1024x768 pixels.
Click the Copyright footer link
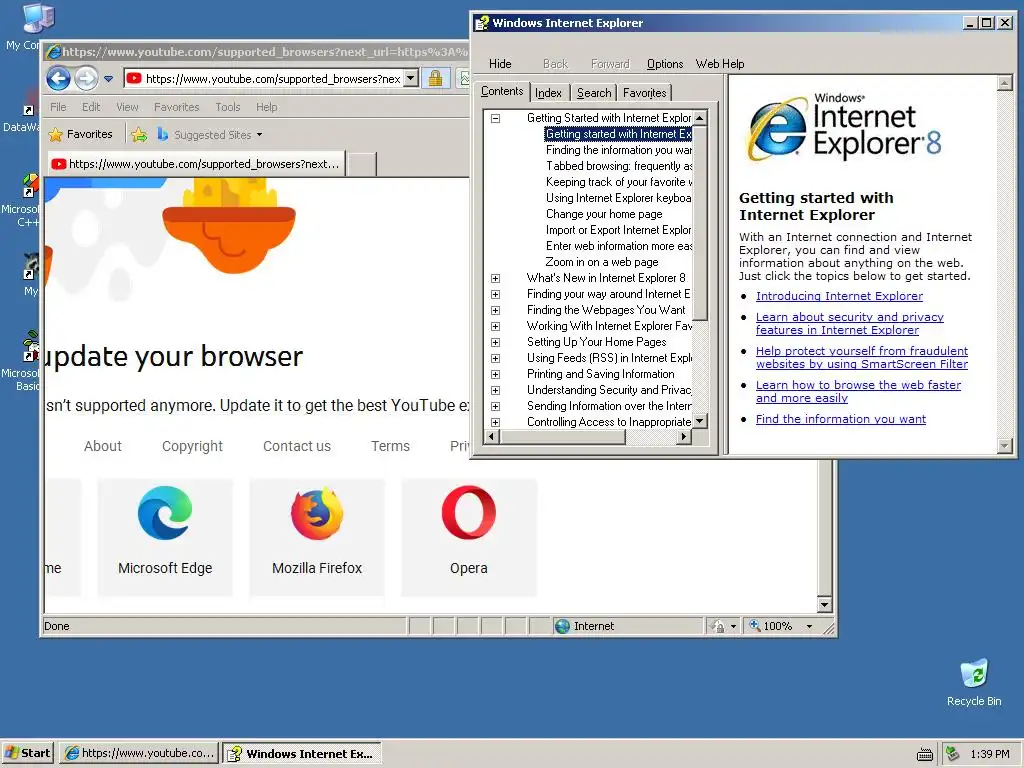coord(192,446)
